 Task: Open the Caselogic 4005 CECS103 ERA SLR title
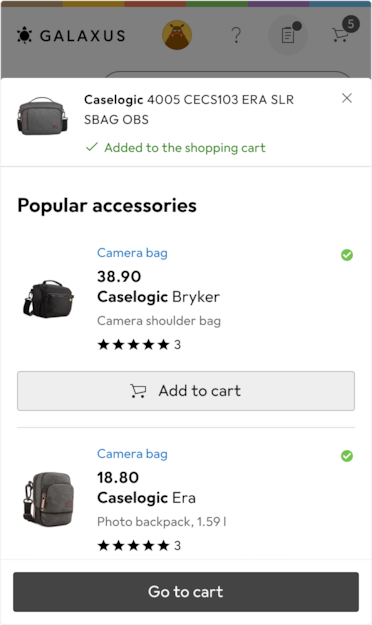click(x=189, y=109)
